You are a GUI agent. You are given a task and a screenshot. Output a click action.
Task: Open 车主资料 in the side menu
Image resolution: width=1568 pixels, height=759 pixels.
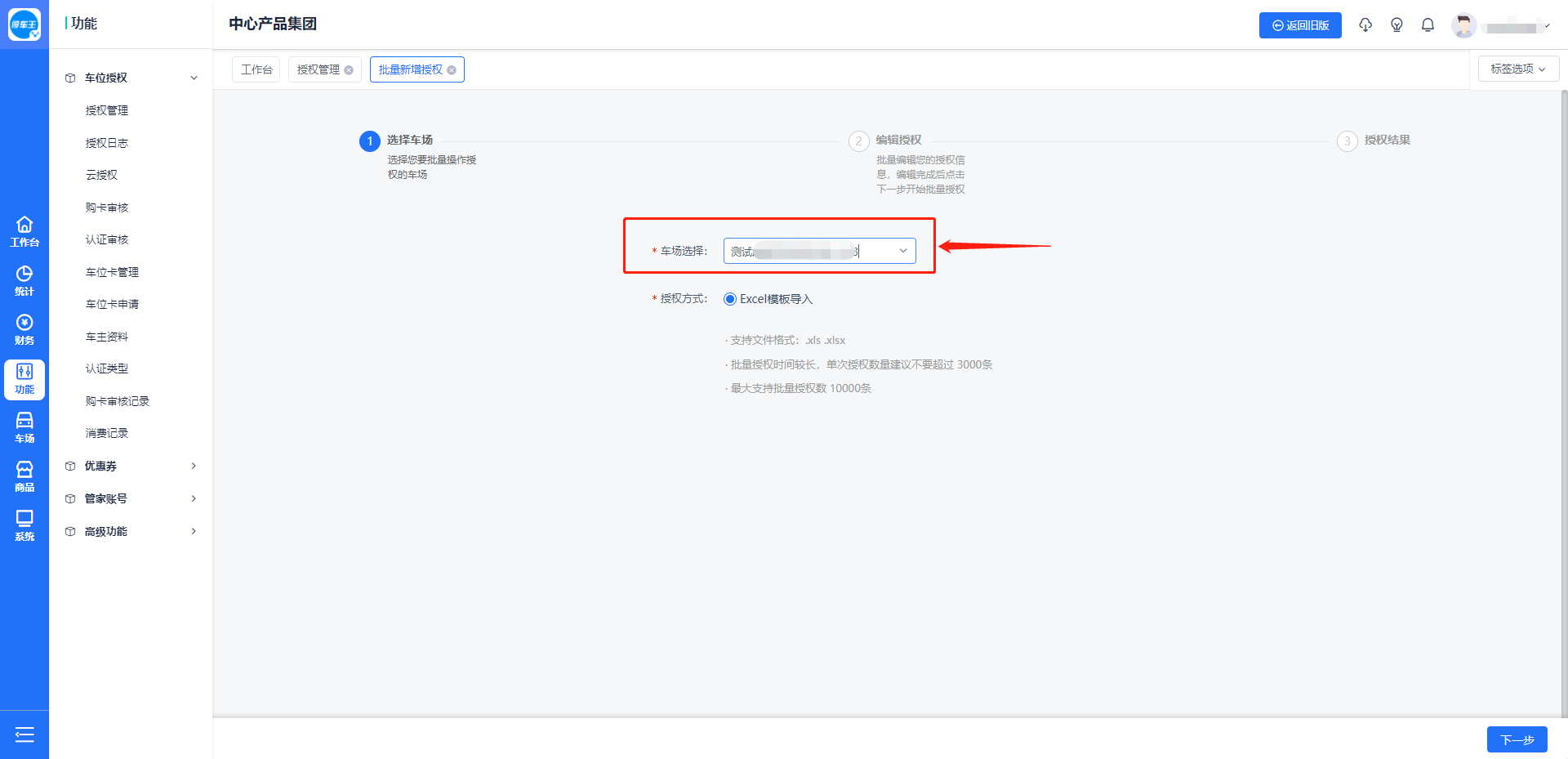click(107, 337)
